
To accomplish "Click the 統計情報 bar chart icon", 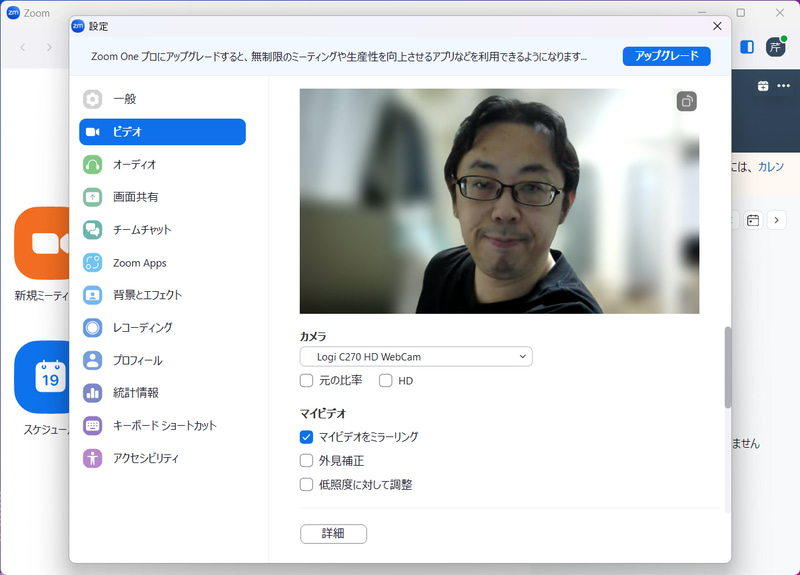I will (92, 393).
